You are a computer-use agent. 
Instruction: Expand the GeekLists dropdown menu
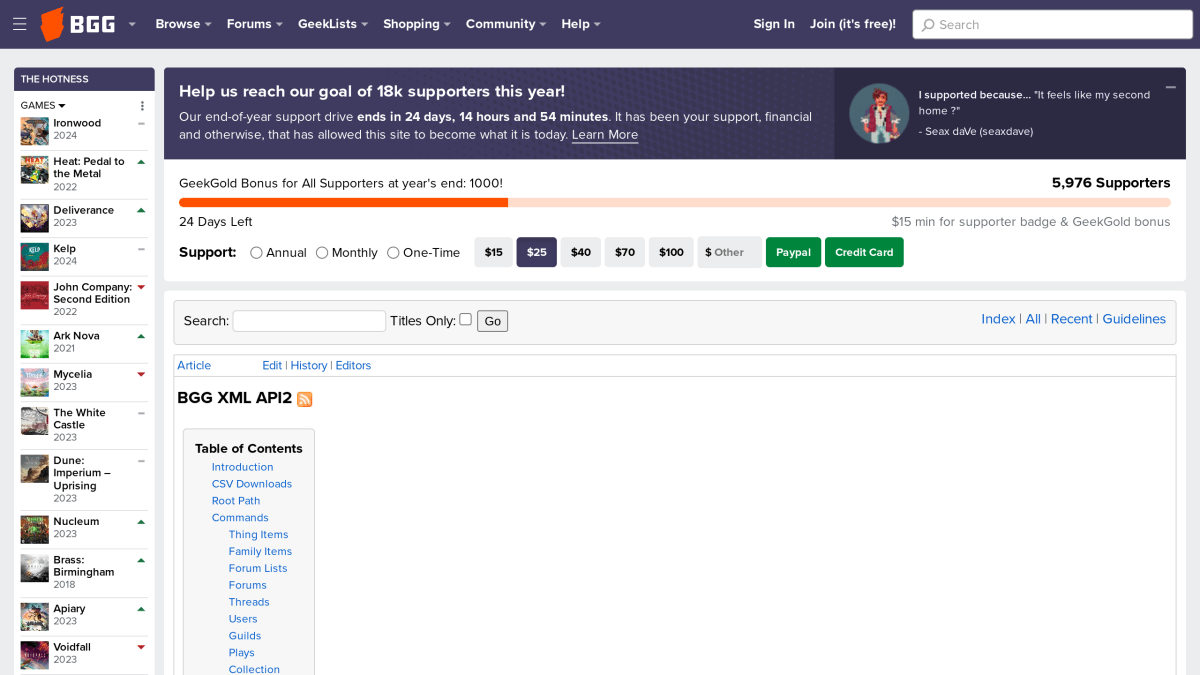333,24
